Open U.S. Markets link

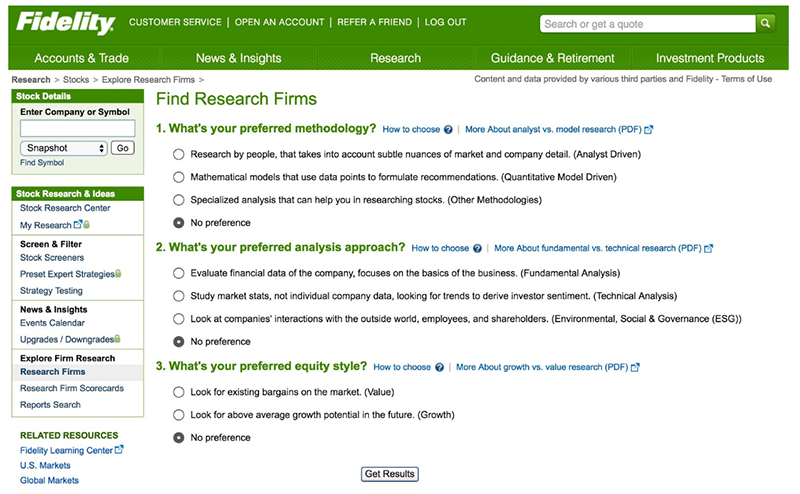click(x=45, y=465)
